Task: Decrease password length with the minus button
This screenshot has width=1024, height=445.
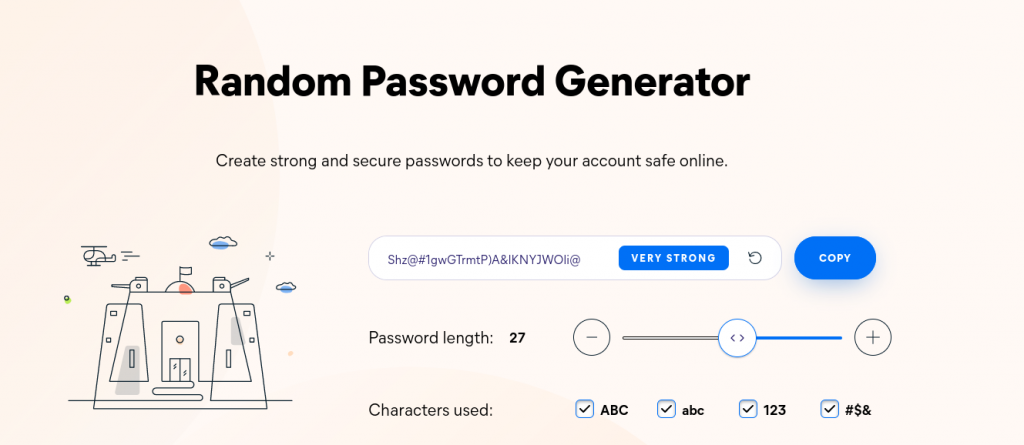Action: coord(592,338)
